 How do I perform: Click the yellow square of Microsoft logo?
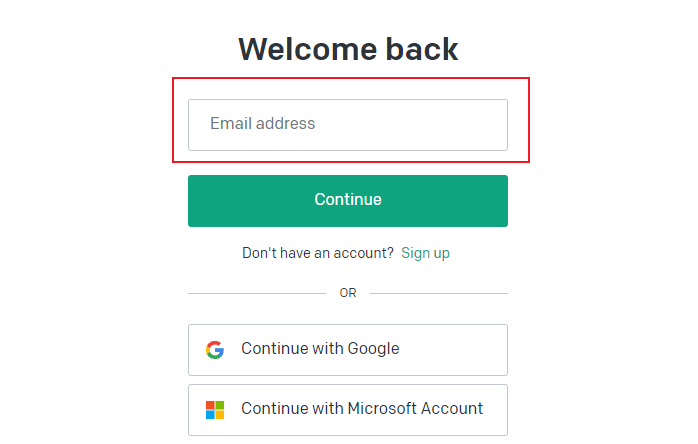point(220,414)
